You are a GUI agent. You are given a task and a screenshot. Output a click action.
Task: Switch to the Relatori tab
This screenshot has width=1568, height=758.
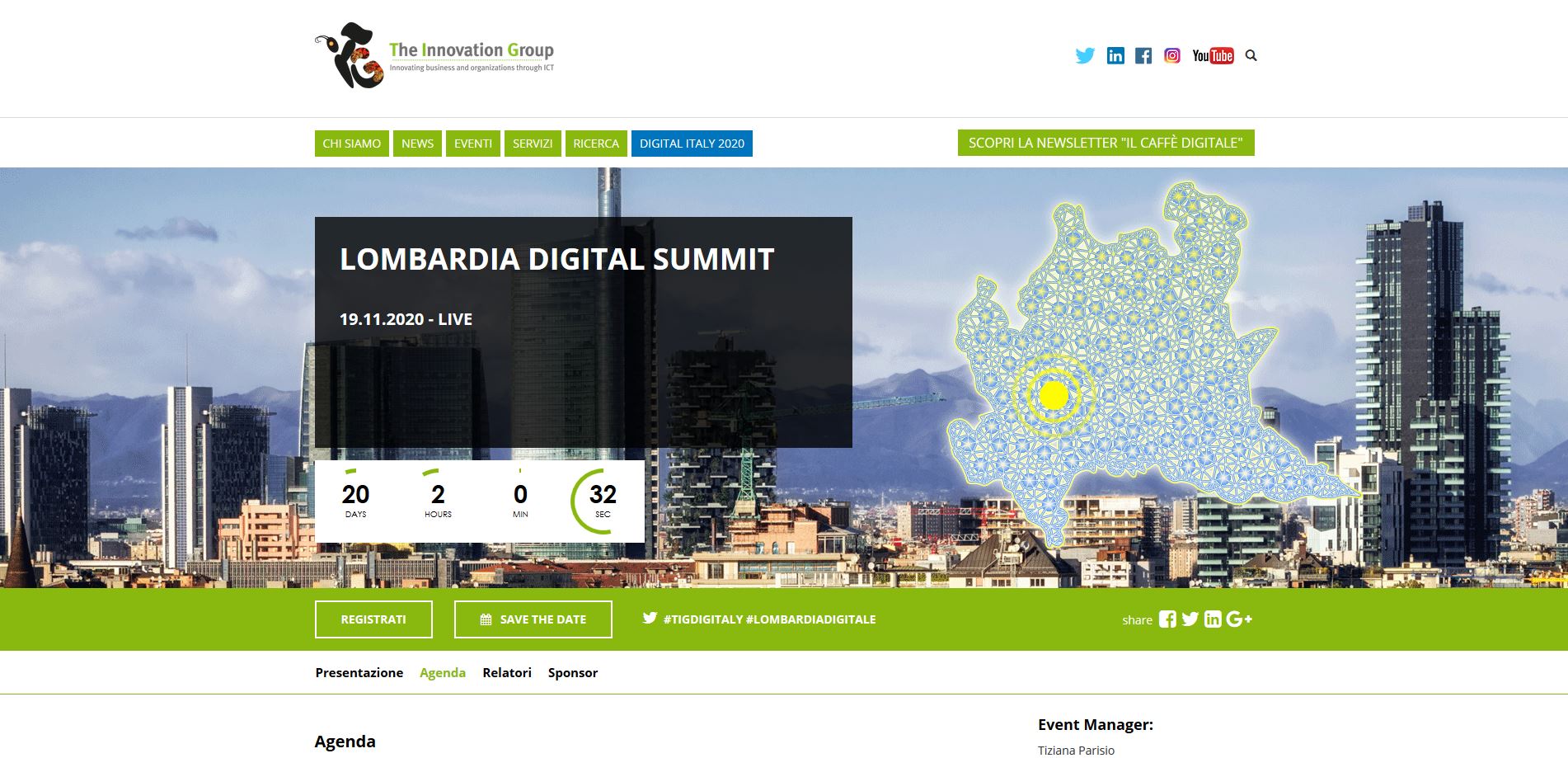coord(507,673)
